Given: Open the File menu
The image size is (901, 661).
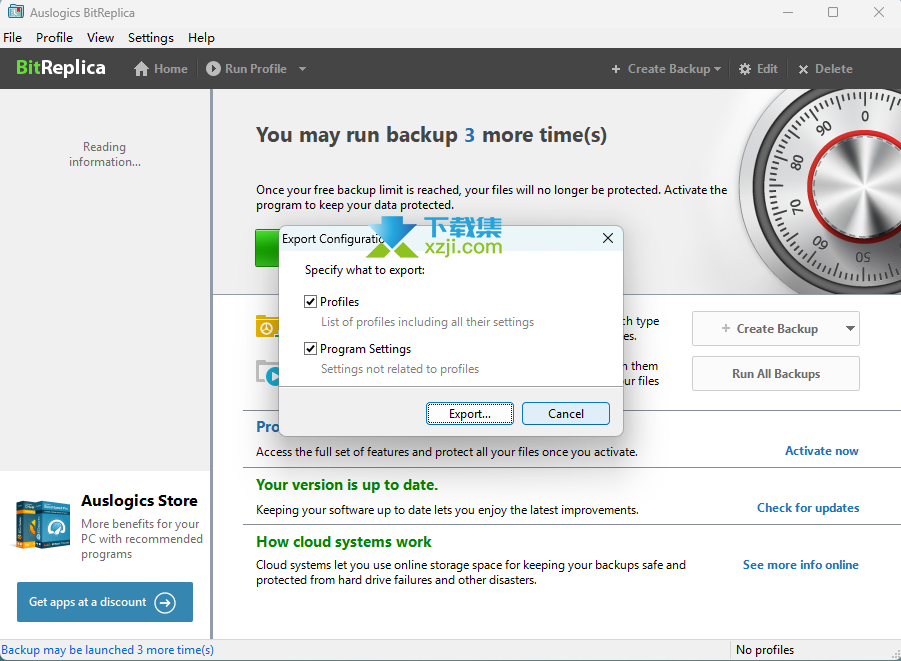Looking at the screenshot, I should click(13, 38).
